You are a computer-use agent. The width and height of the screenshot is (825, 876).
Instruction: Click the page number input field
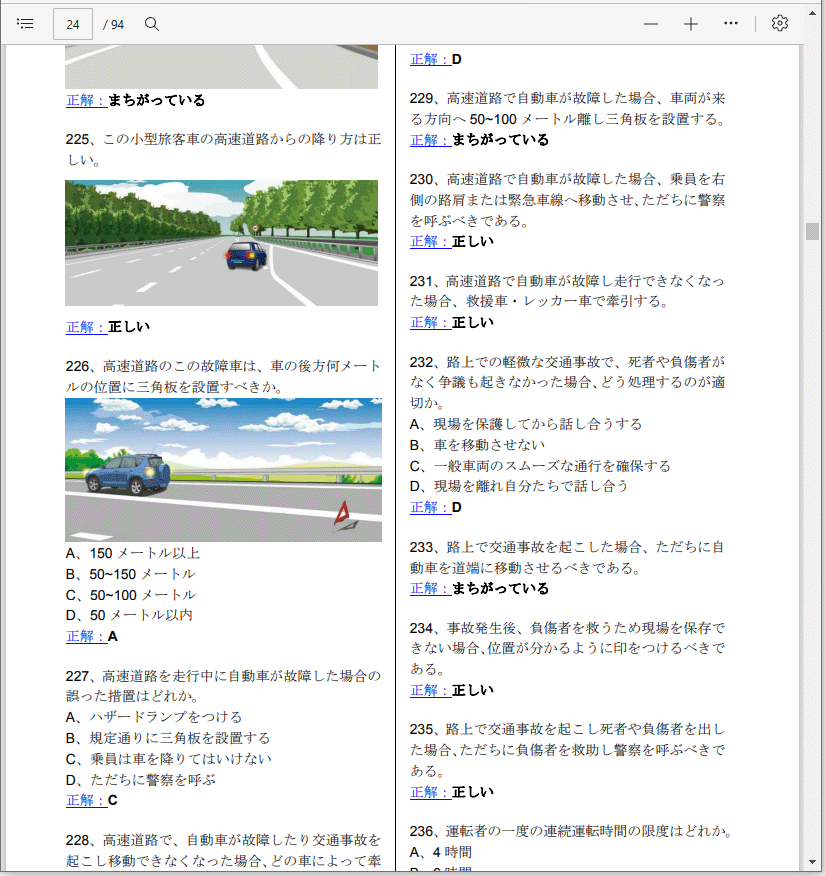[73, 24]
